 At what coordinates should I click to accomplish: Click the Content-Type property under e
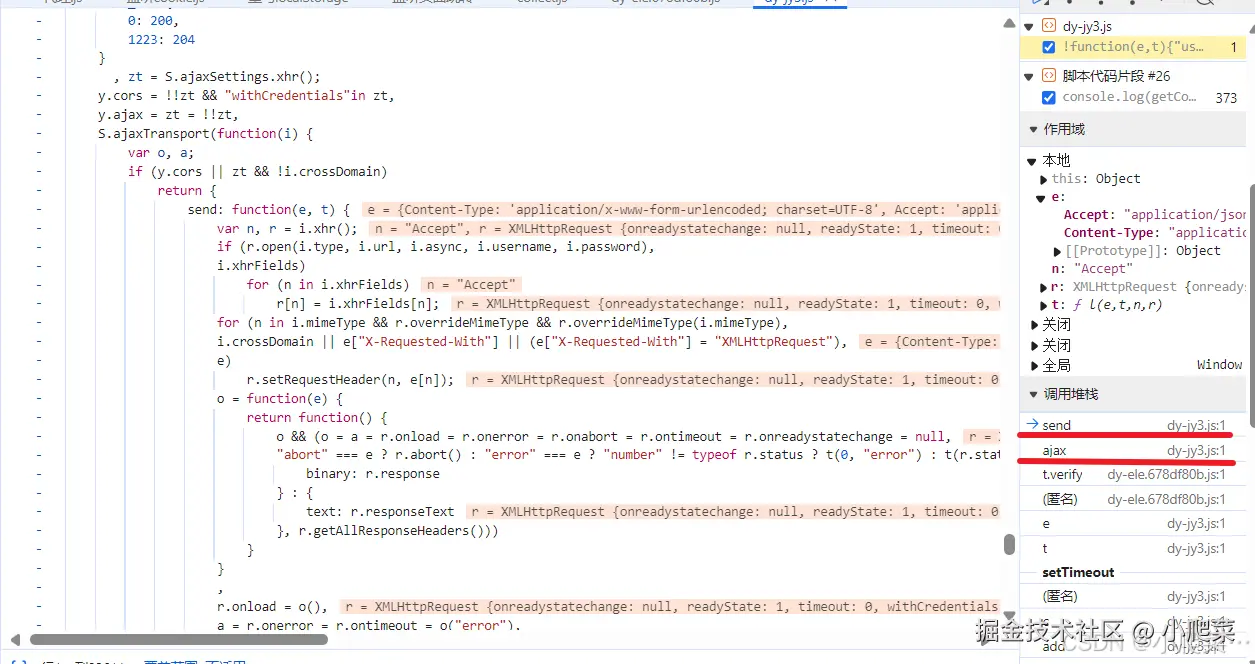point(1155,233)
